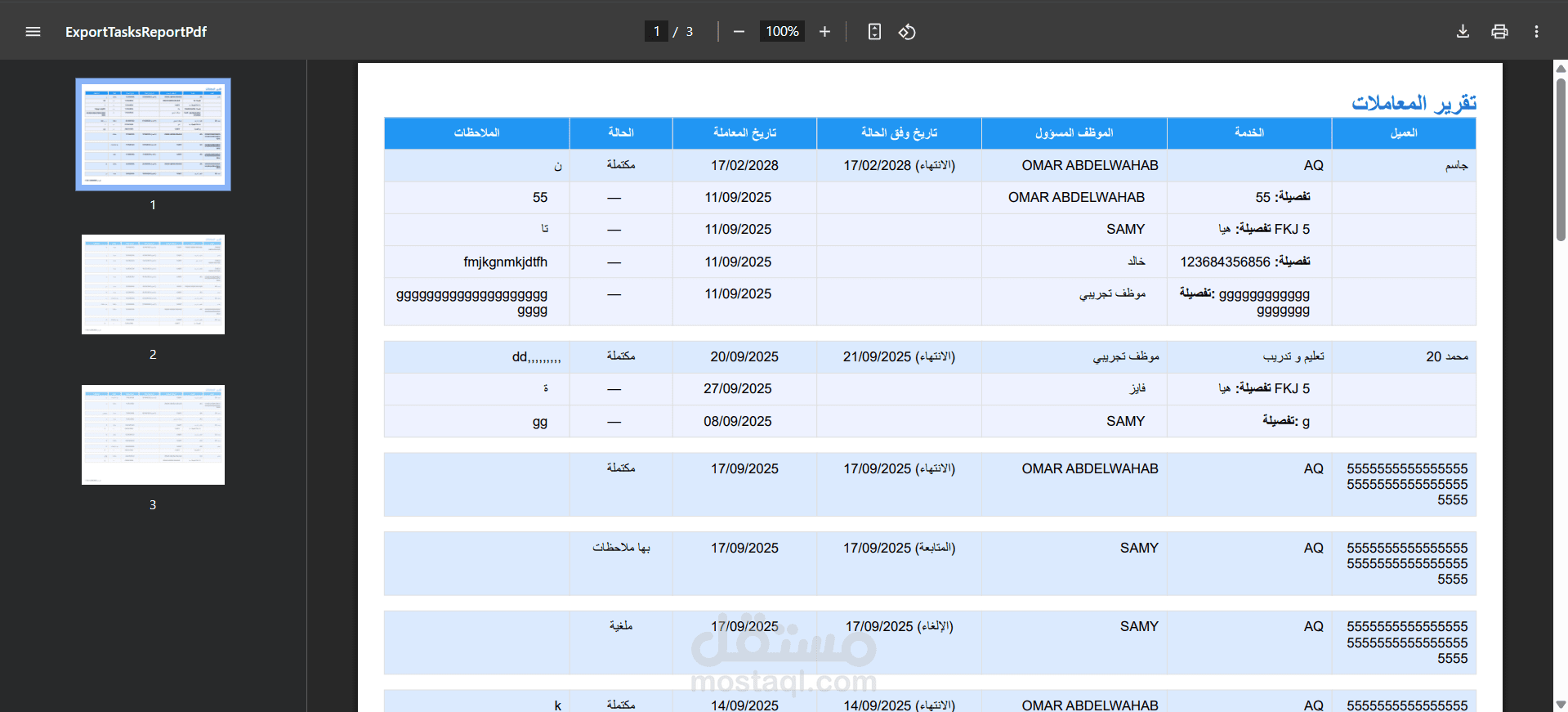Click the note text dd,,,,,,,,,
1568x712 pixels.
coord(537,356)
